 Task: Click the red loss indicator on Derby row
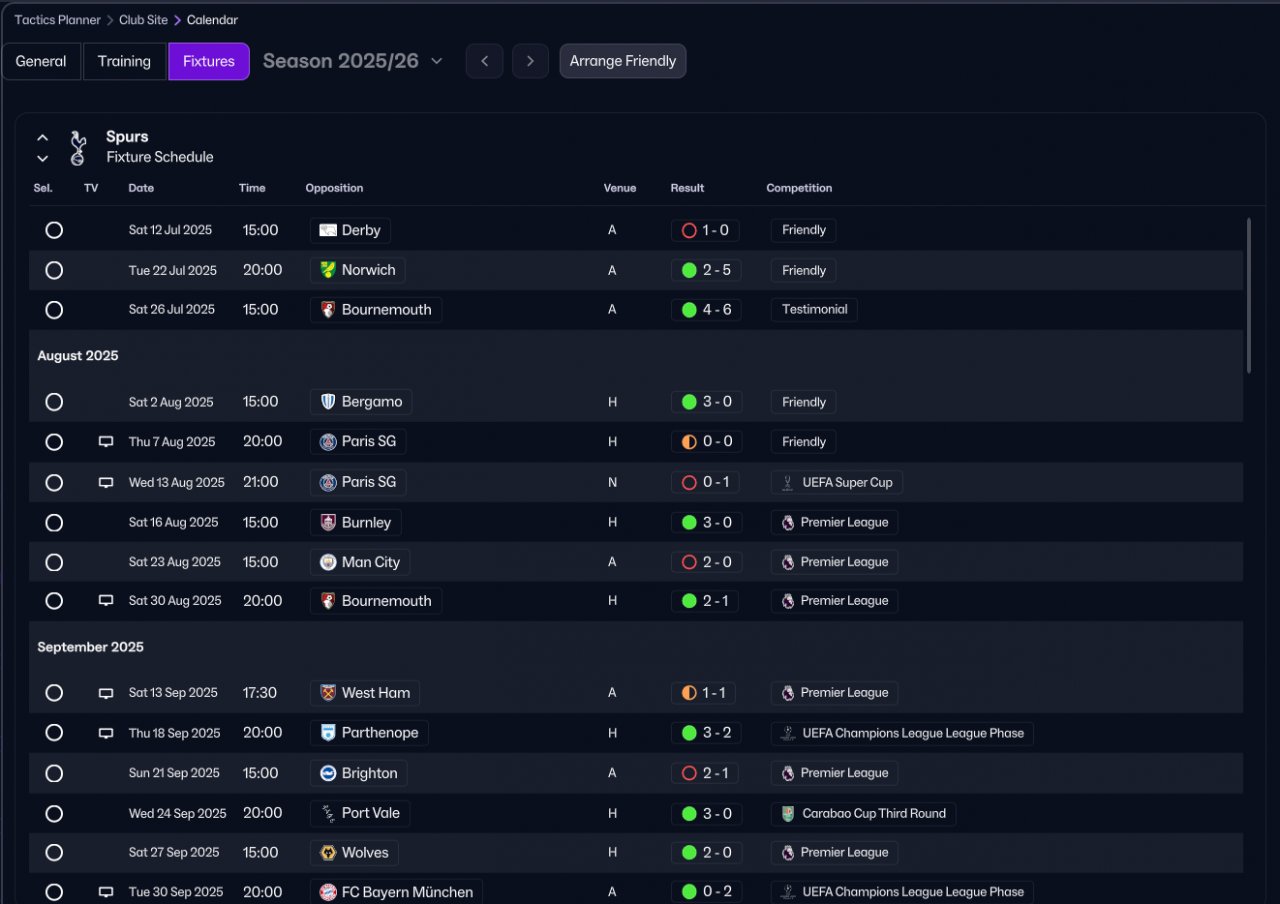689,231
